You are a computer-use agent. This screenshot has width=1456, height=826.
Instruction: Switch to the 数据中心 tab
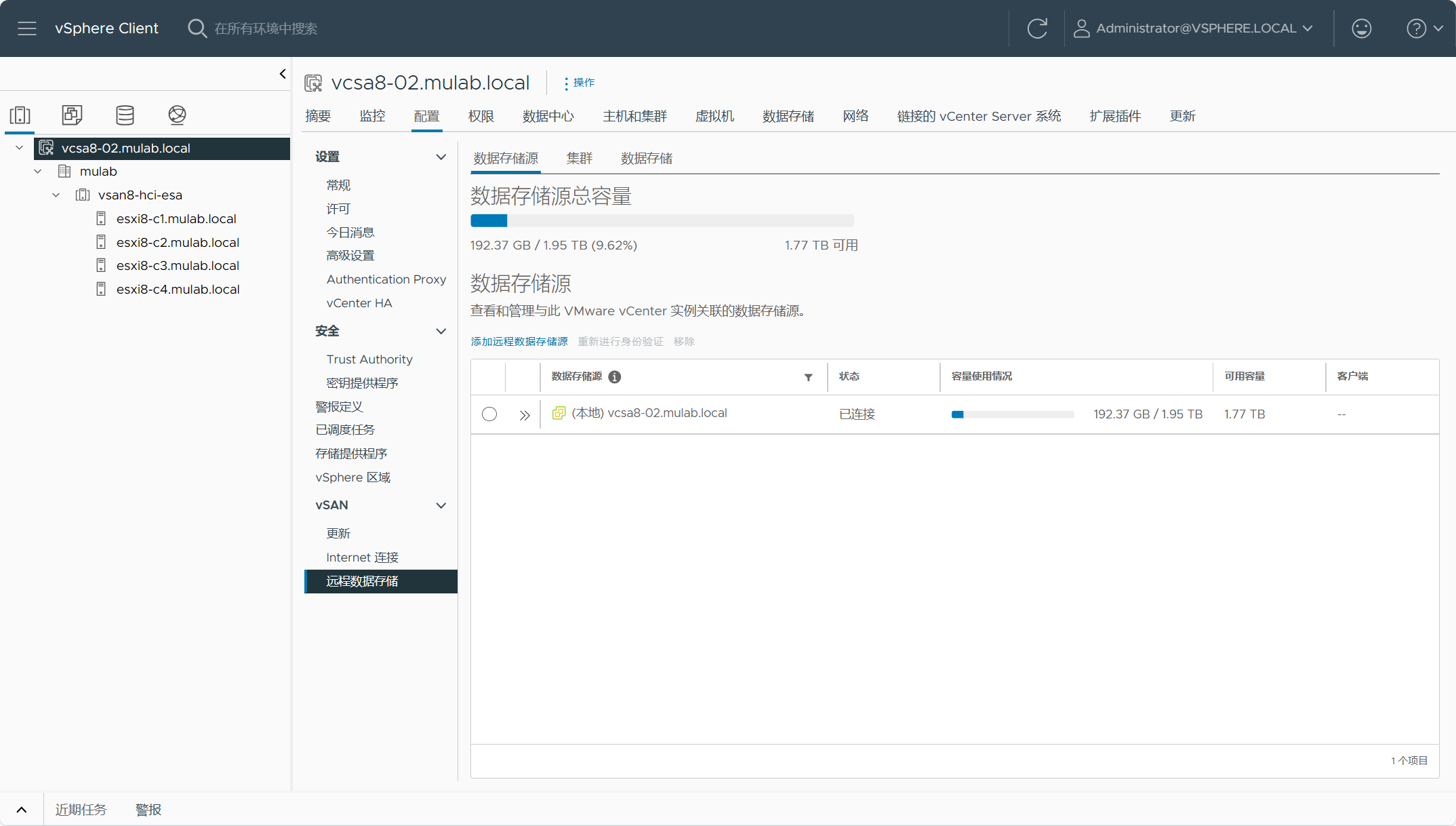548,116
